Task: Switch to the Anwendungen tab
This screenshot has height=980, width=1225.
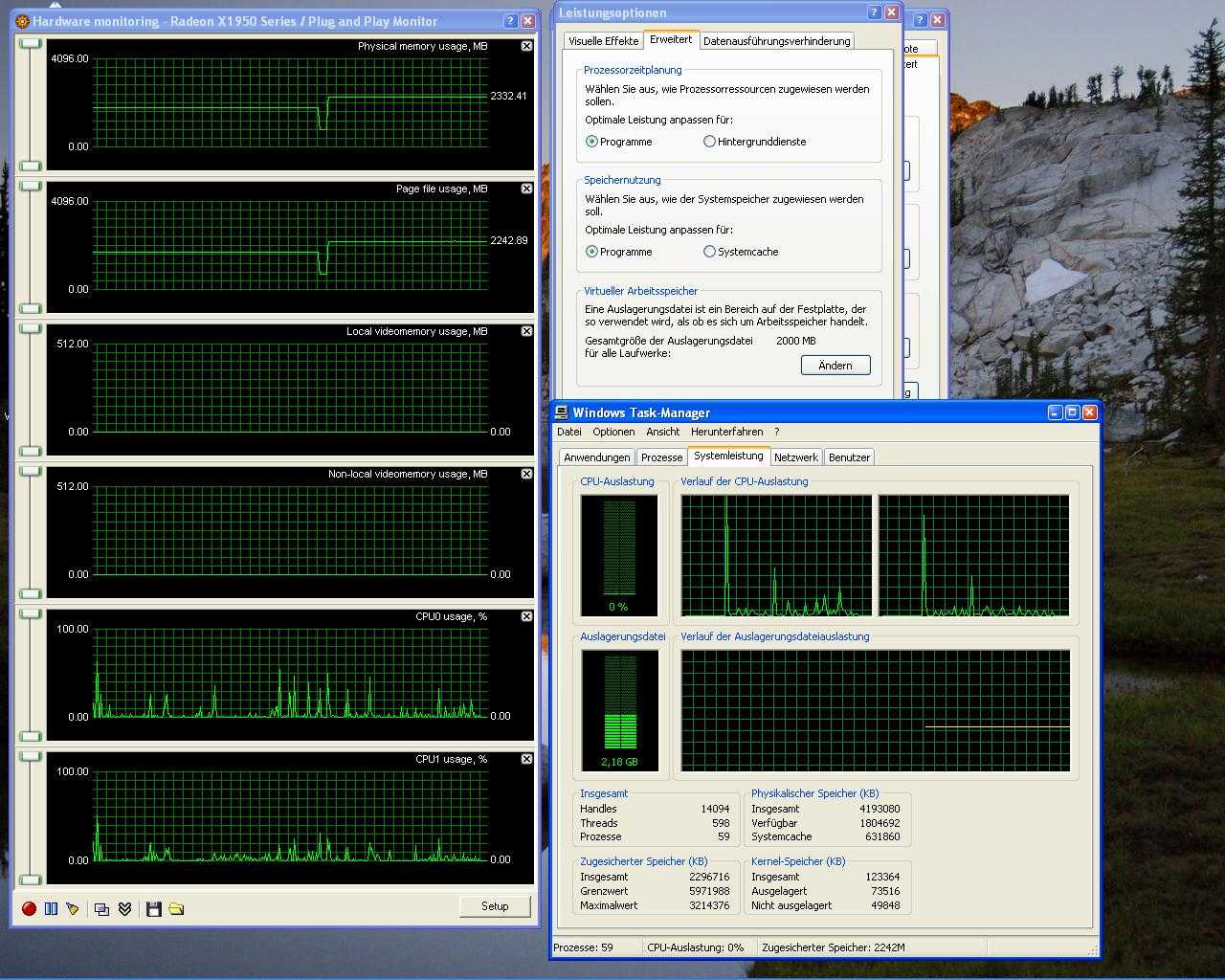Action: click(x=596, y=457)
